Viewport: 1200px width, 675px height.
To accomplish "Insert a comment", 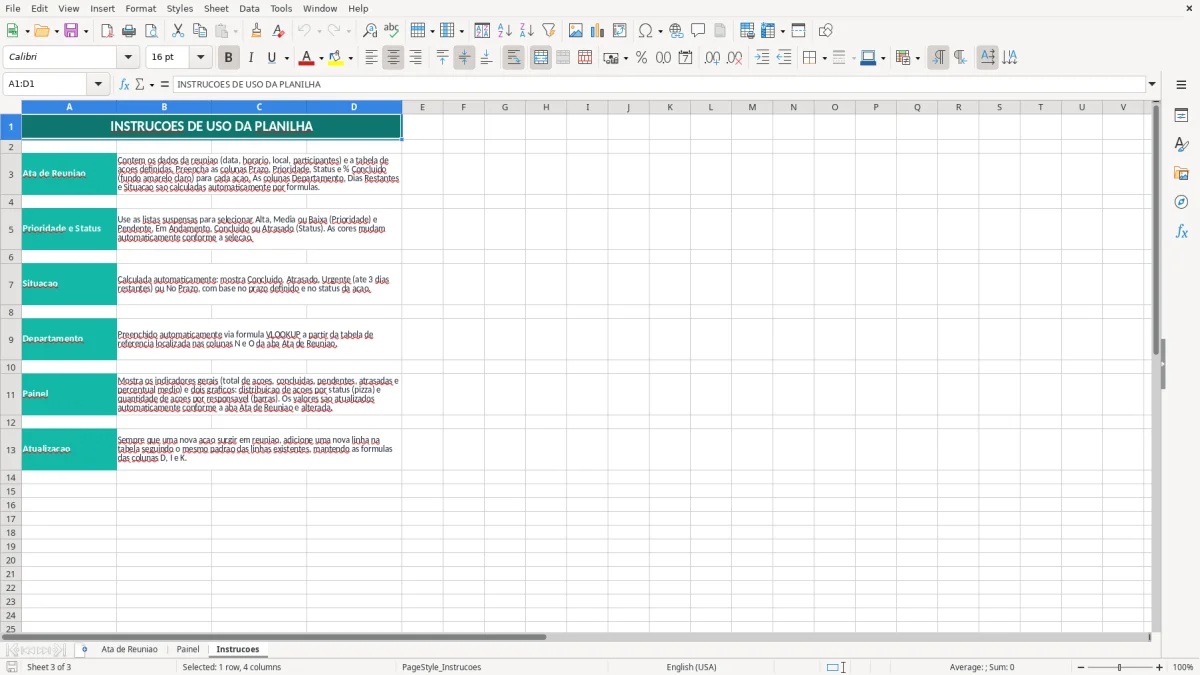I will pos(698,31).
